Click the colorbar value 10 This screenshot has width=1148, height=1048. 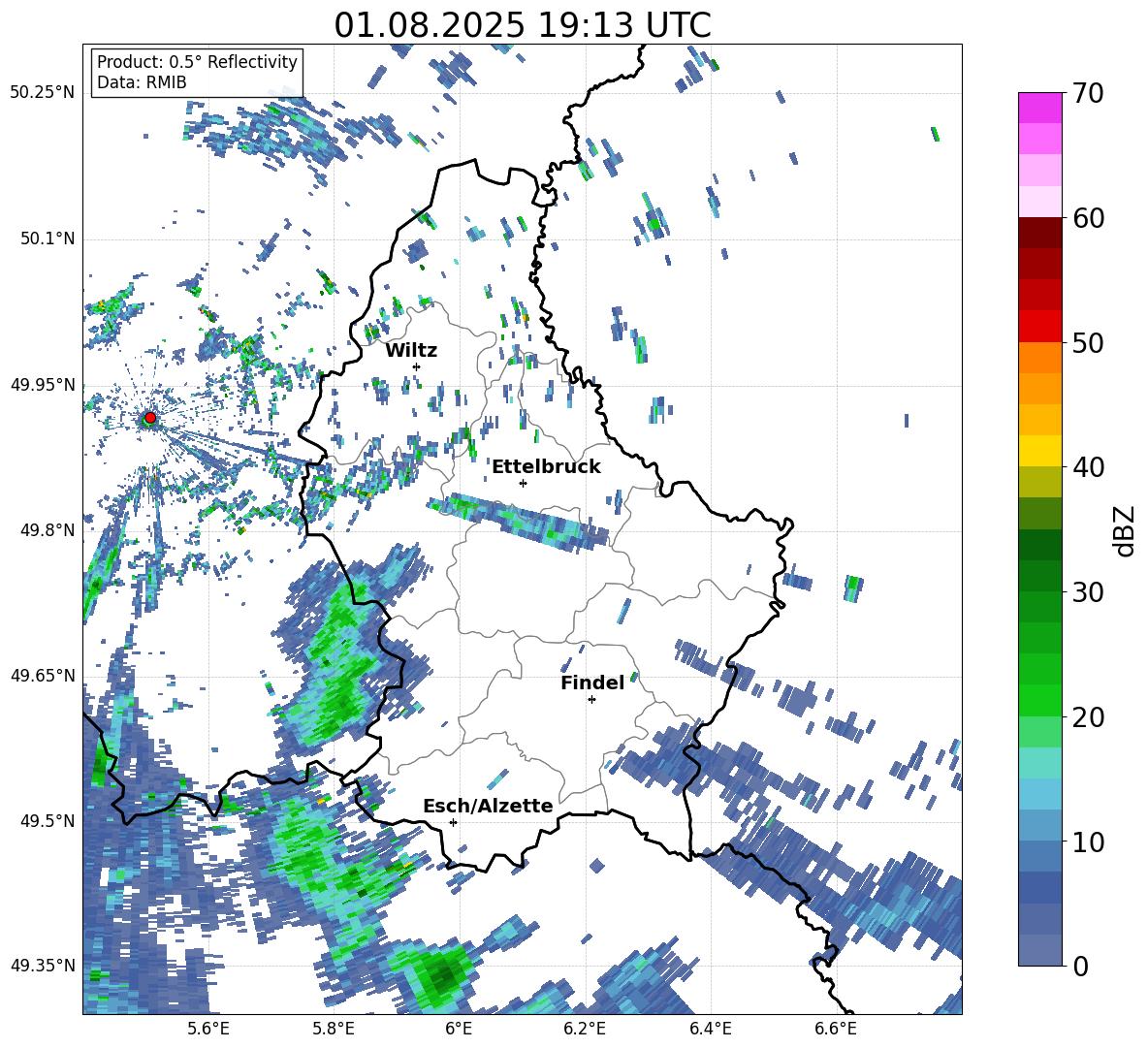(x=1088, y=842)
